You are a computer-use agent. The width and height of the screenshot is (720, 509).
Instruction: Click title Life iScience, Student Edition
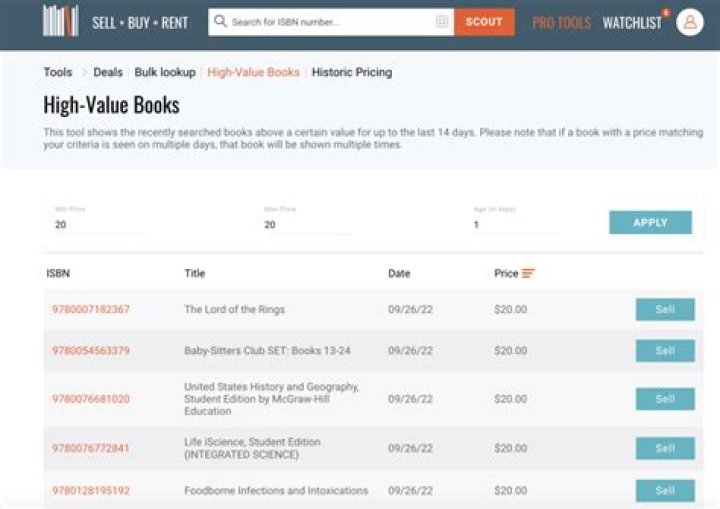(x=253, y=448)
